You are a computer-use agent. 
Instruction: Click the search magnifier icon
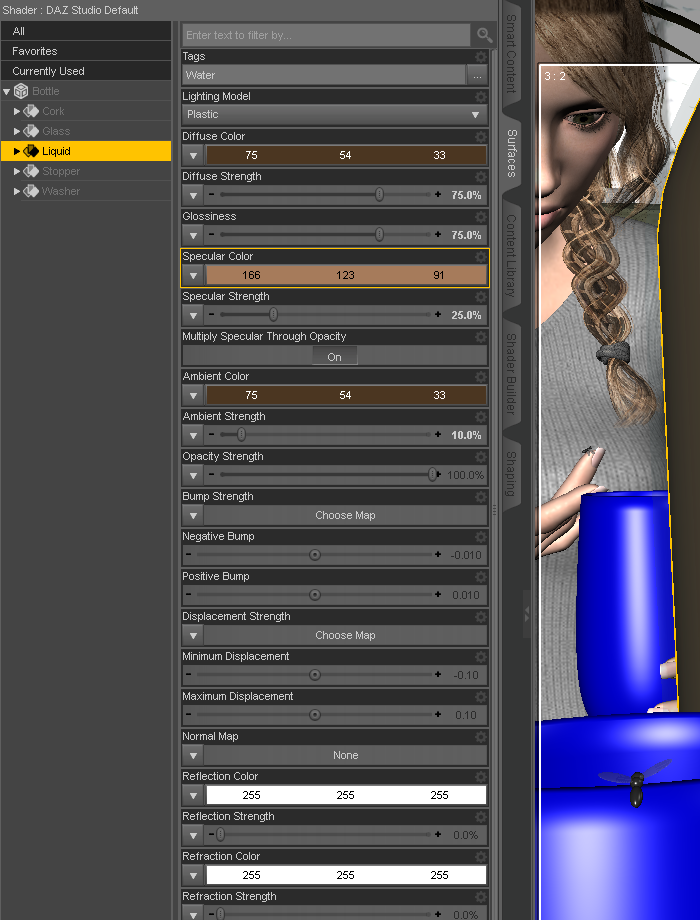(484, 35)
